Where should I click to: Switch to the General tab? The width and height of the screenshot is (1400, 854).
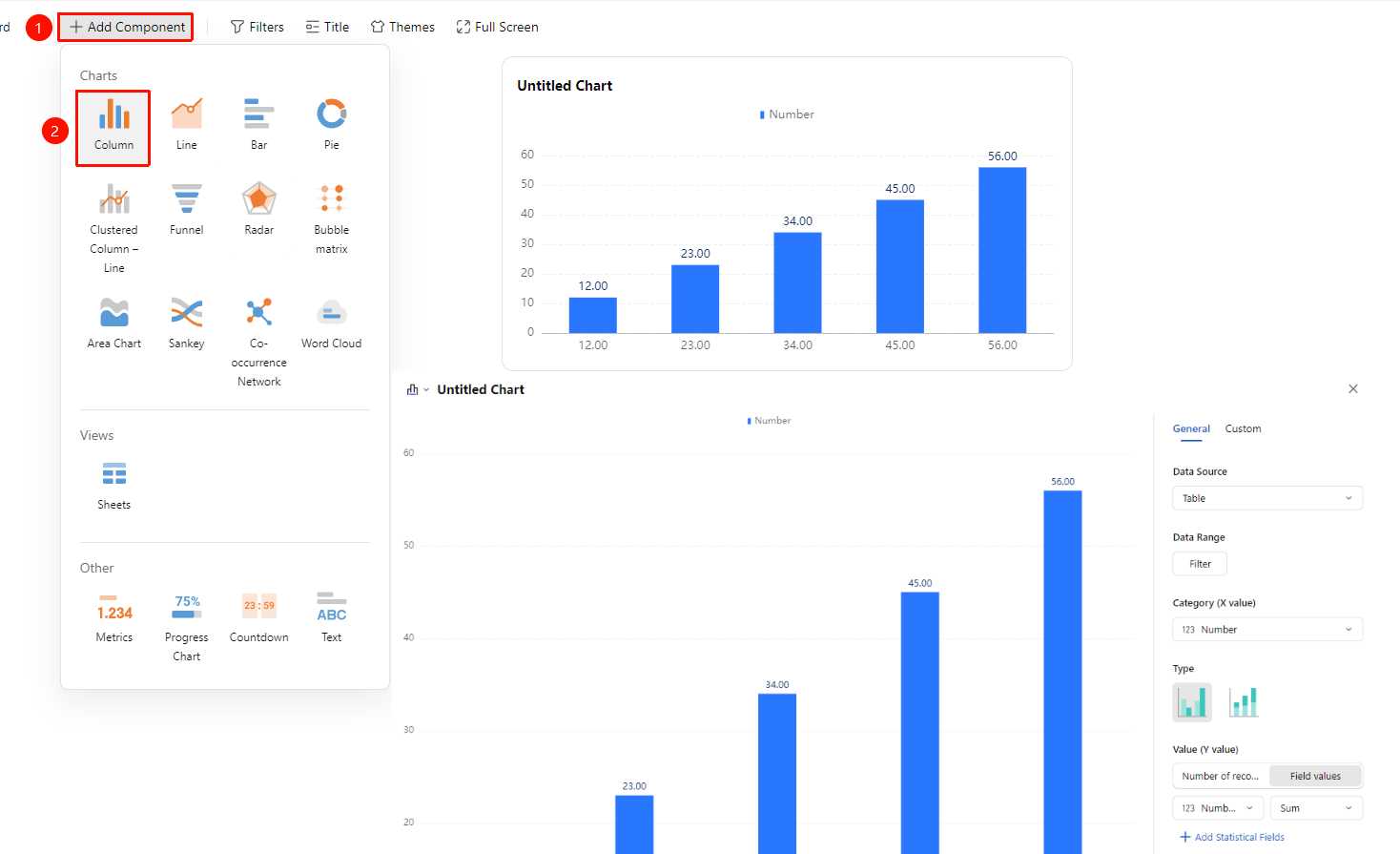(x=1191, y=429)
